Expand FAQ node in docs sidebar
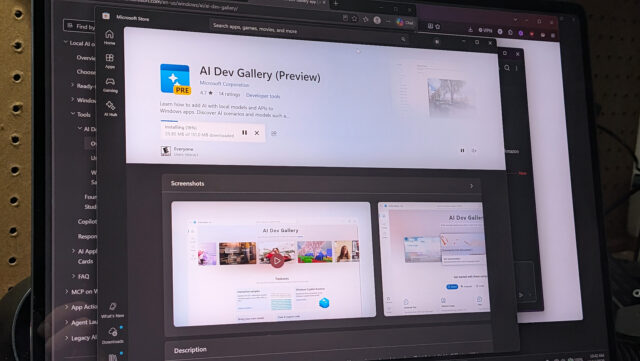Screen dimensions: 640x361 pyautogui.click(x=73, y=276)
